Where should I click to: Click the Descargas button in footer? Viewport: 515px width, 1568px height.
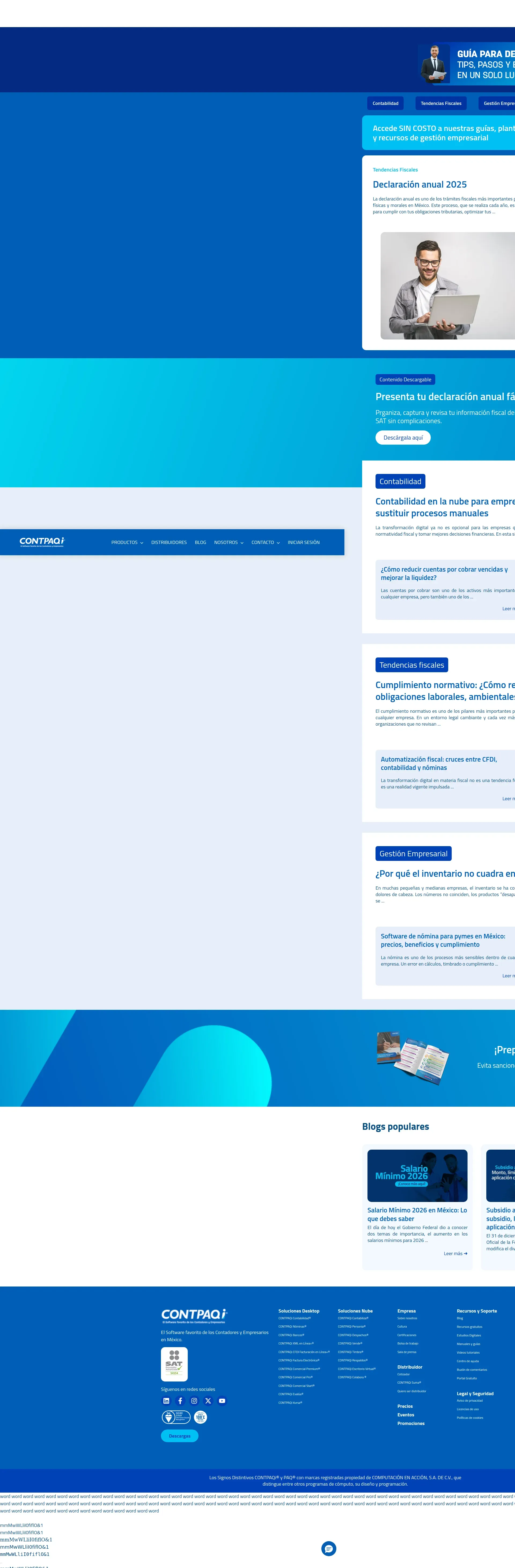pyautogui.click(x=180, y=1436)
